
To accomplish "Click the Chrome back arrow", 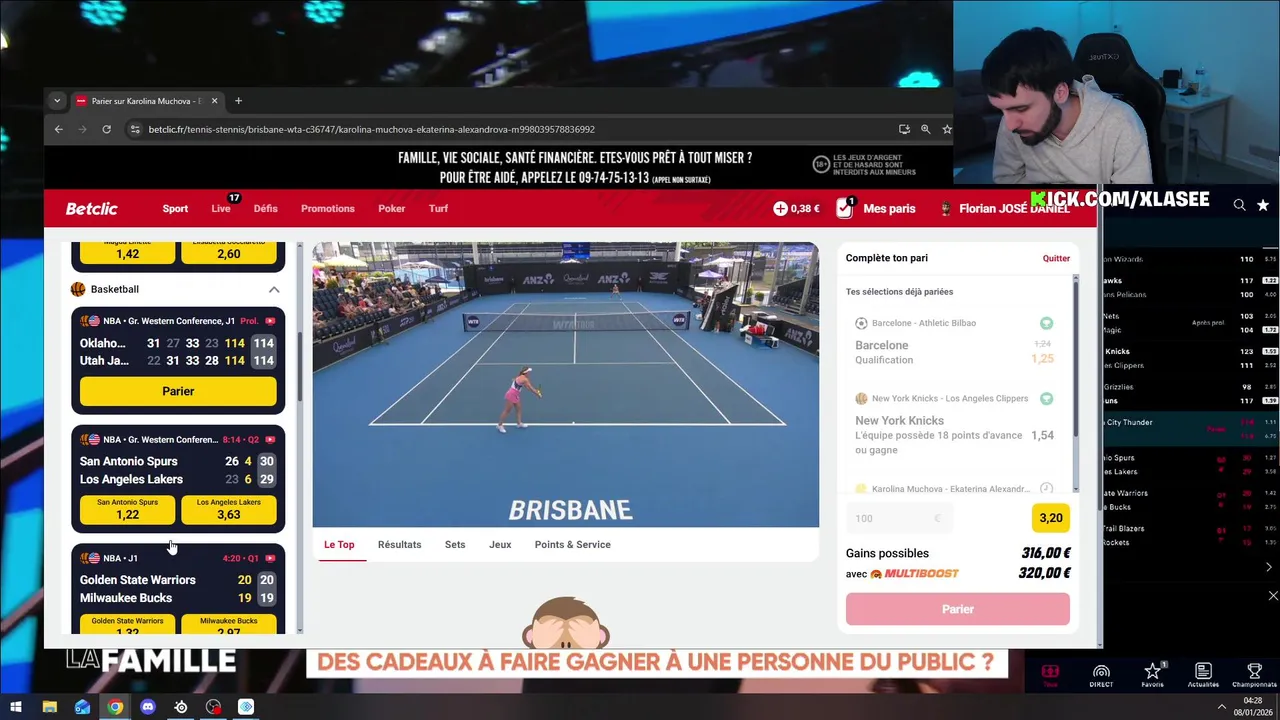I will (58, 129).
